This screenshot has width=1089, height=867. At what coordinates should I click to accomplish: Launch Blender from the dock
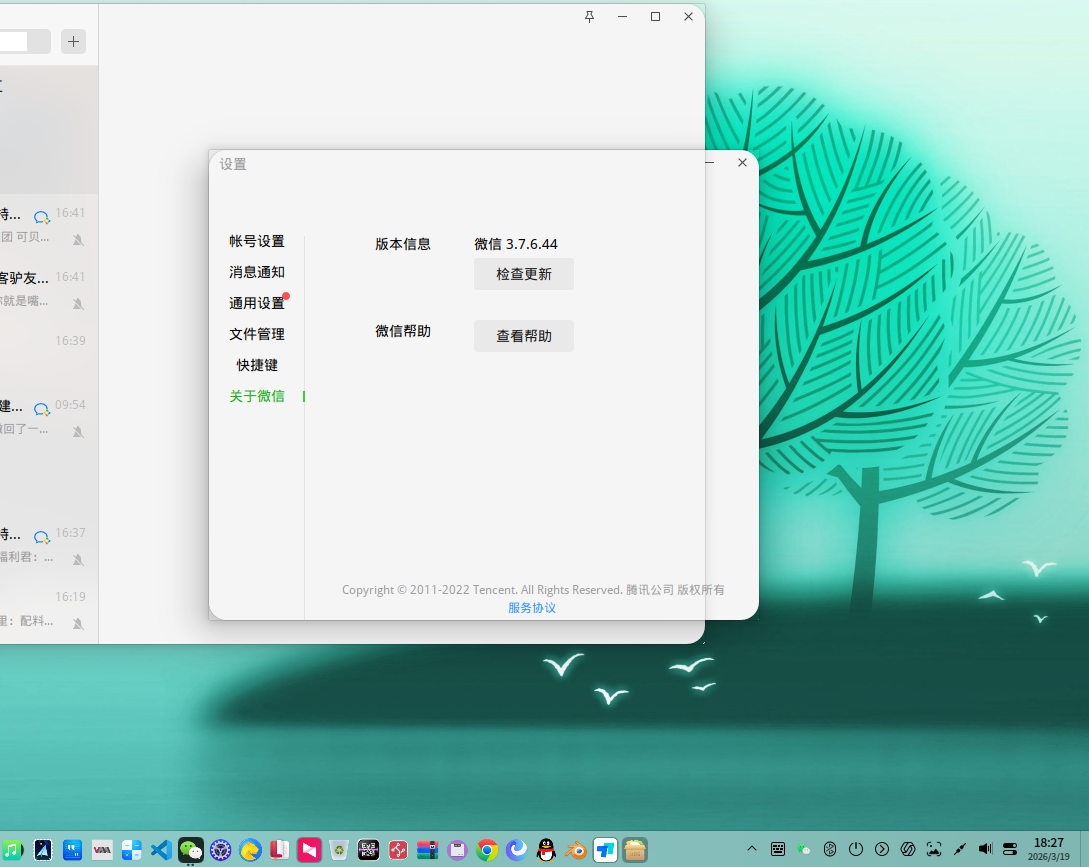[x=576, y=850]
